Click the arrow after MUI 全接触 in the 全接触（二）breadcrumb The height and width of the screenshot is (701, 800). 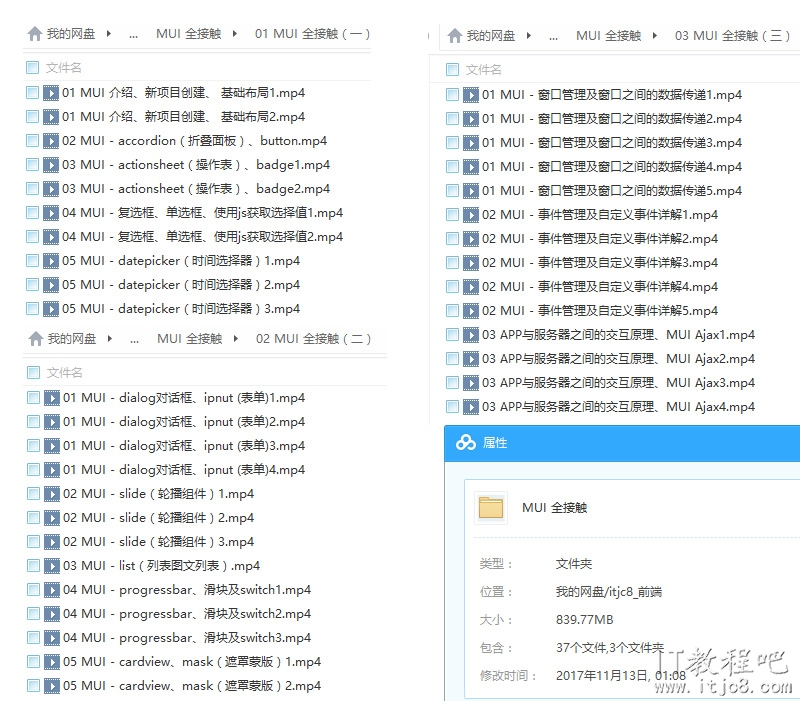[x=236, y=339]
